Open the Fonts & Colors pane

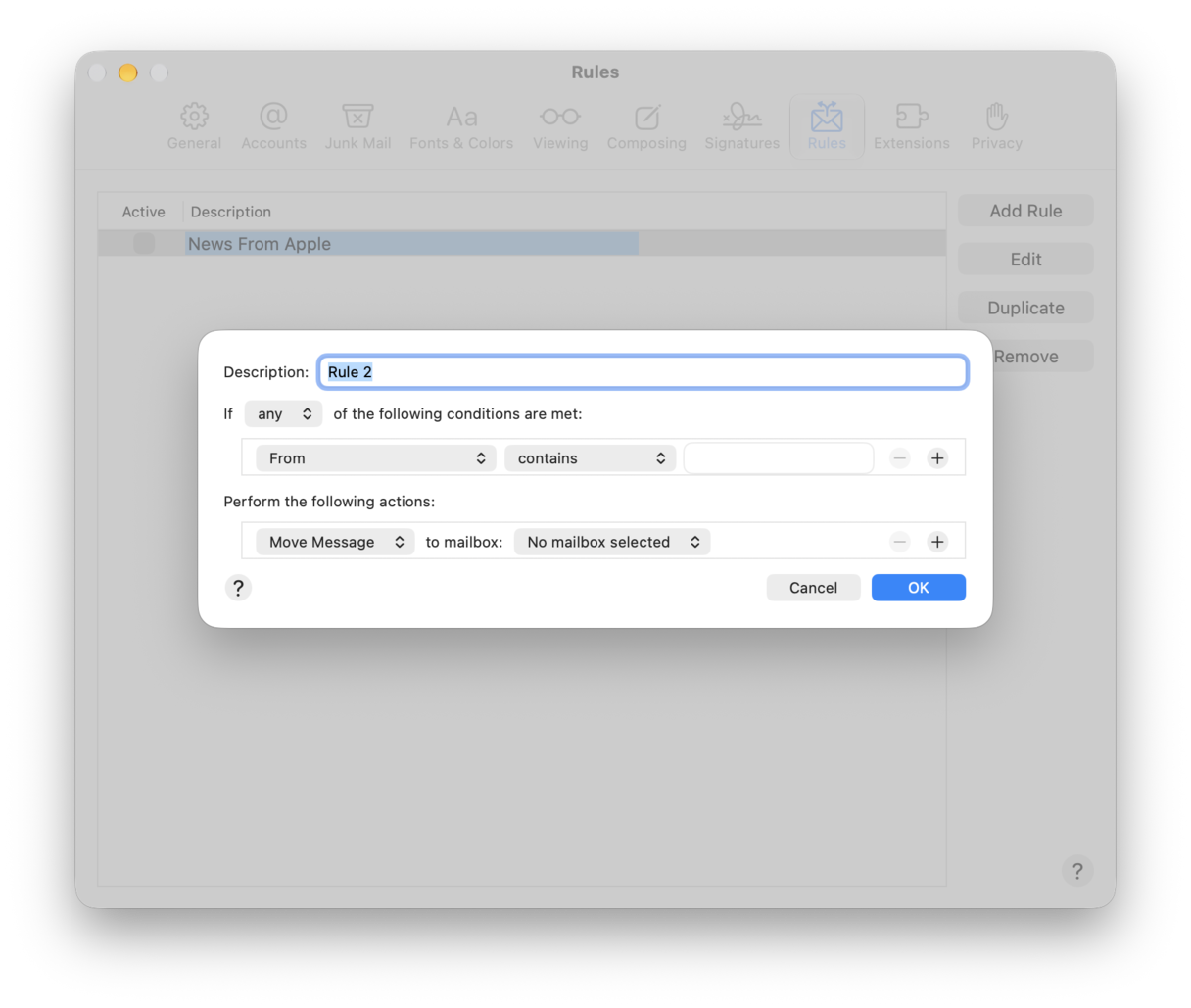click(x=461, y=126)
